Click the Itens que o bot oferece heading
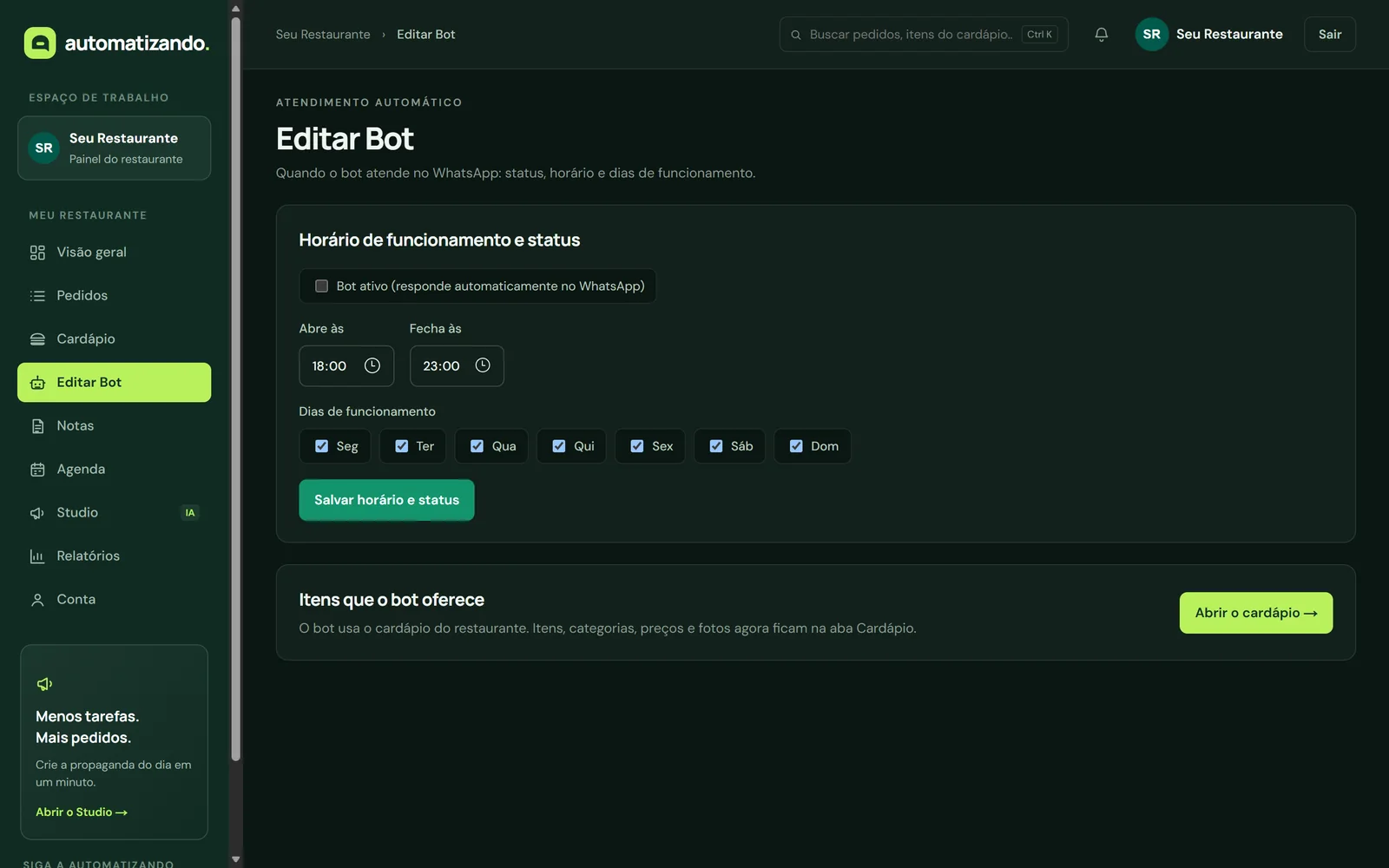Viewport: 1389px width, 868px height. 392,600
